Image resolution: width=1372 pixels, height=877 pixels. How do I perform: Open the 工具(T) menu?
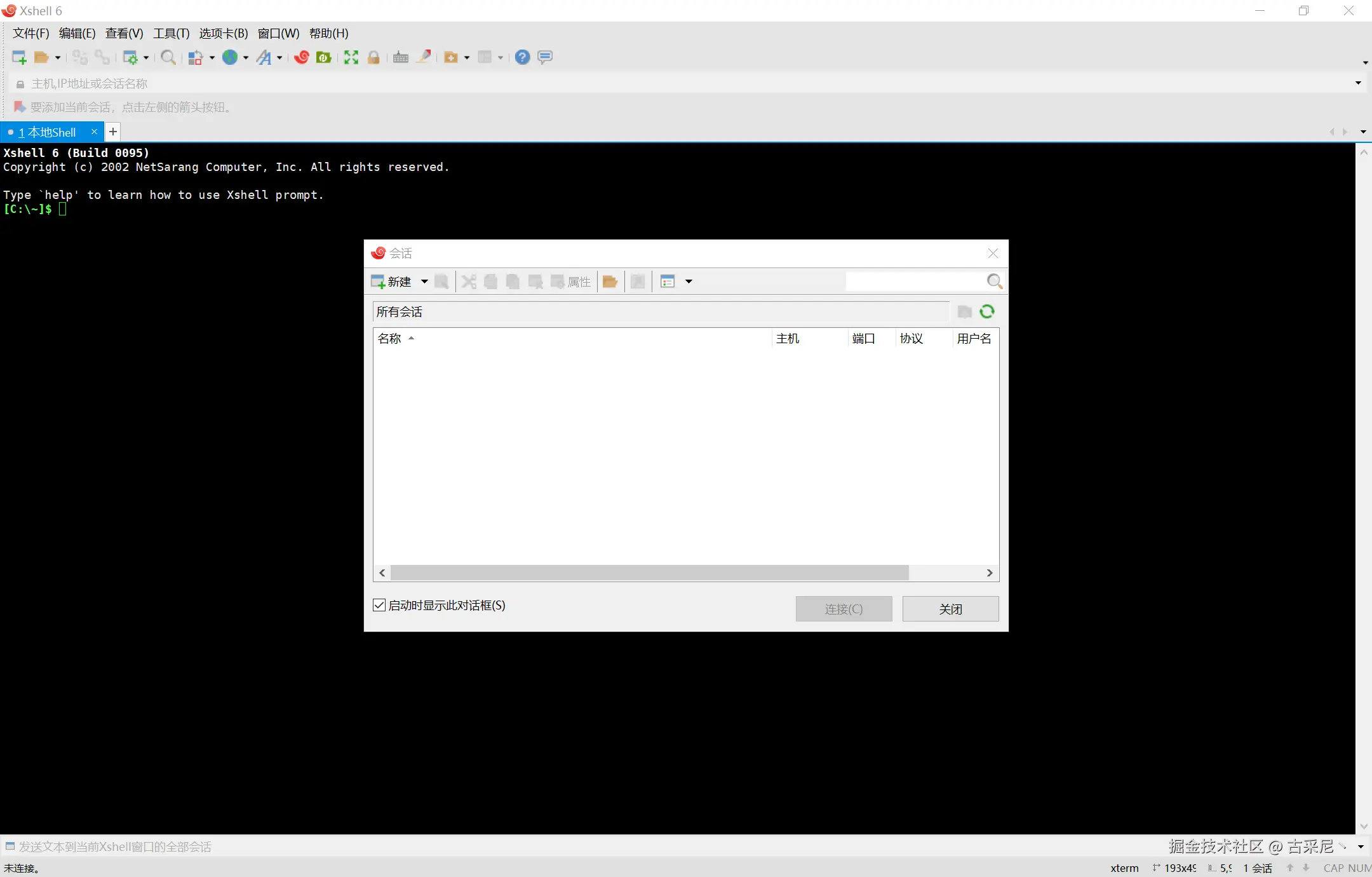pos(171,34)
